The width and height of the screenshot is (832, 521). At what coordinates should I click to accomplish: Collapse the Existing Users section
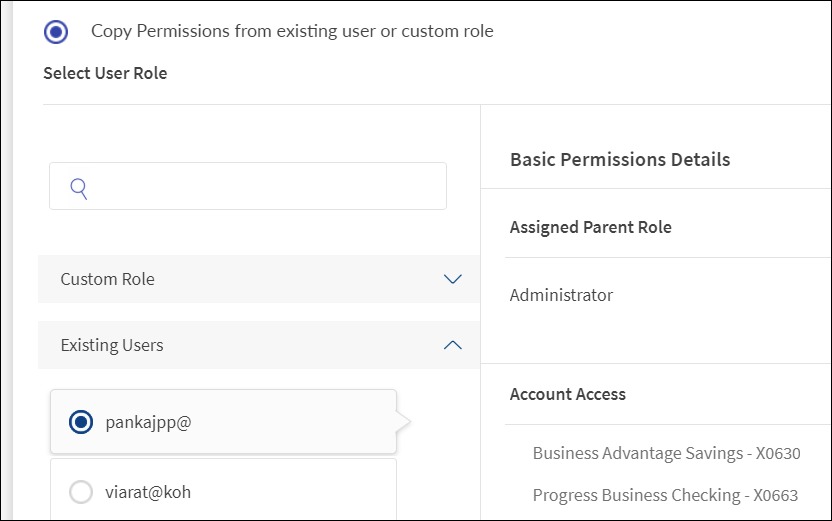coord(112,345)
